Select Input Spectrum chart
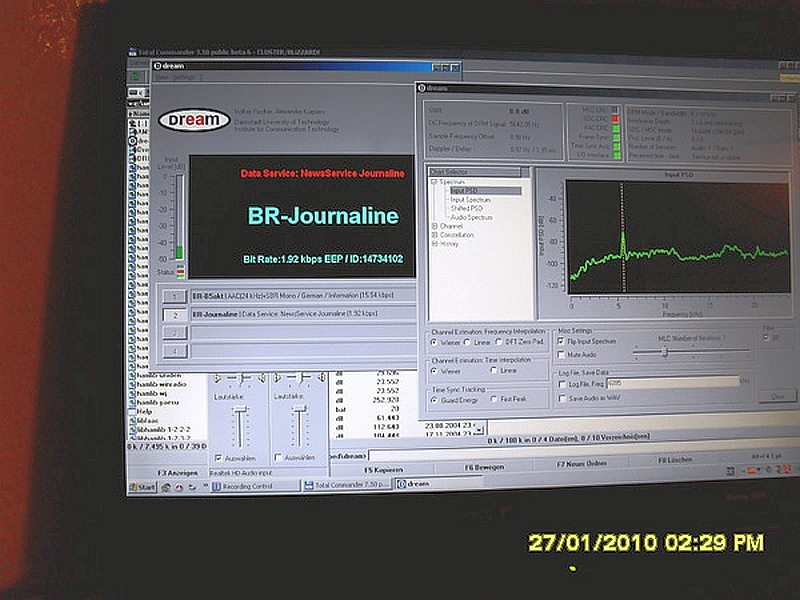 [x=470, y=200]
